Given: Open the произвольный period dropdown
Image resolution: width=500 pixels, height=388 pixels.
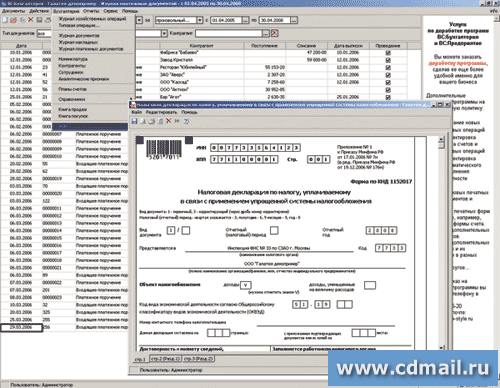Looking at the screenshot, I should [199, 20].
